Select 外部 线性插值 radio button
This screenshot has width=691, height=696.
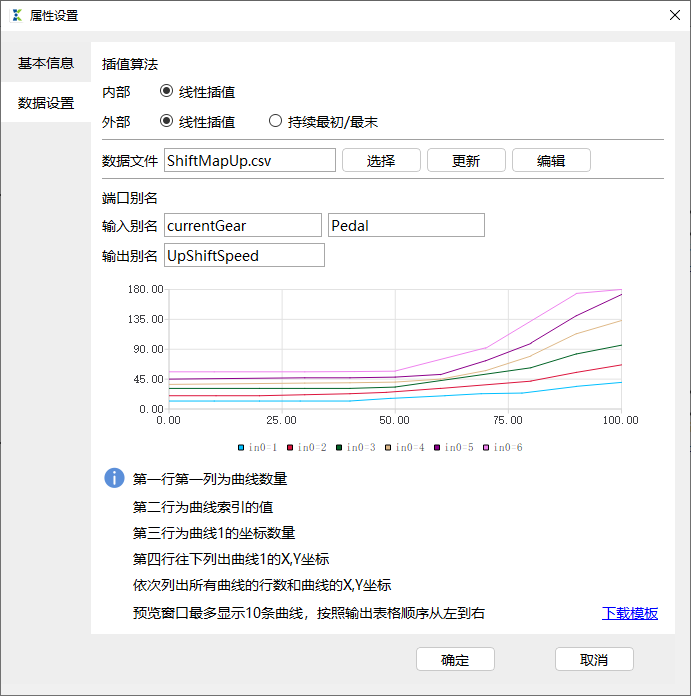166,121
